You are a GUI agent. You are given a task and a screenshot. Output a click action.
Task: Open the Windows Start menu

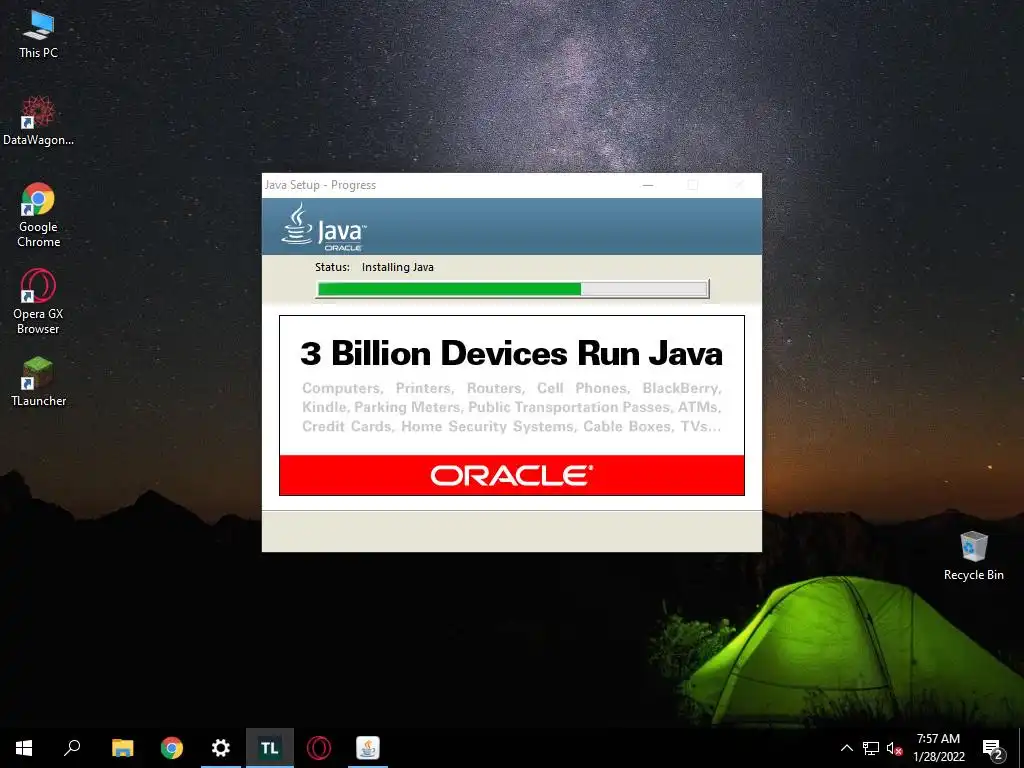[24, 748]
